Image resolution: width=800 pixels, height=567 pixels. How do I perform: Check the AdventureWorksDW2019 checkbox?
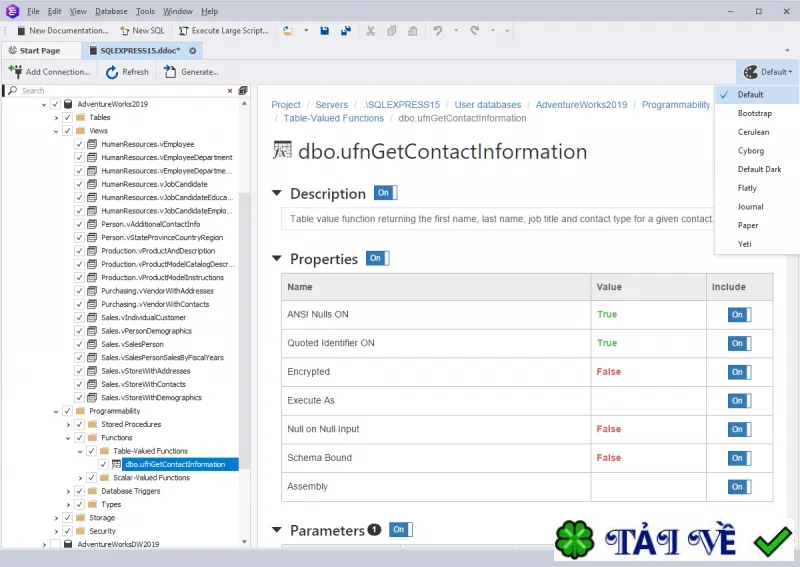55,544
